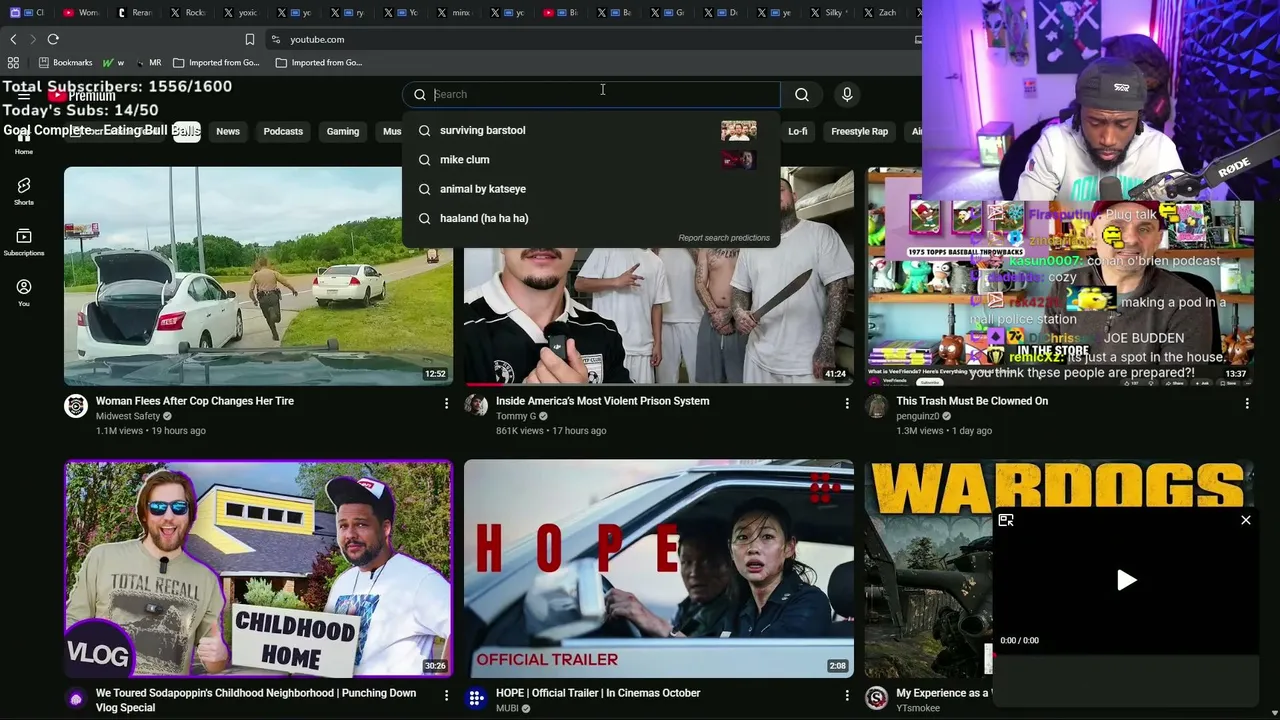Screen dimensions: 1280x720
Task: Select 'animal by katseye' search suggestion
Action: coord(591,189)
